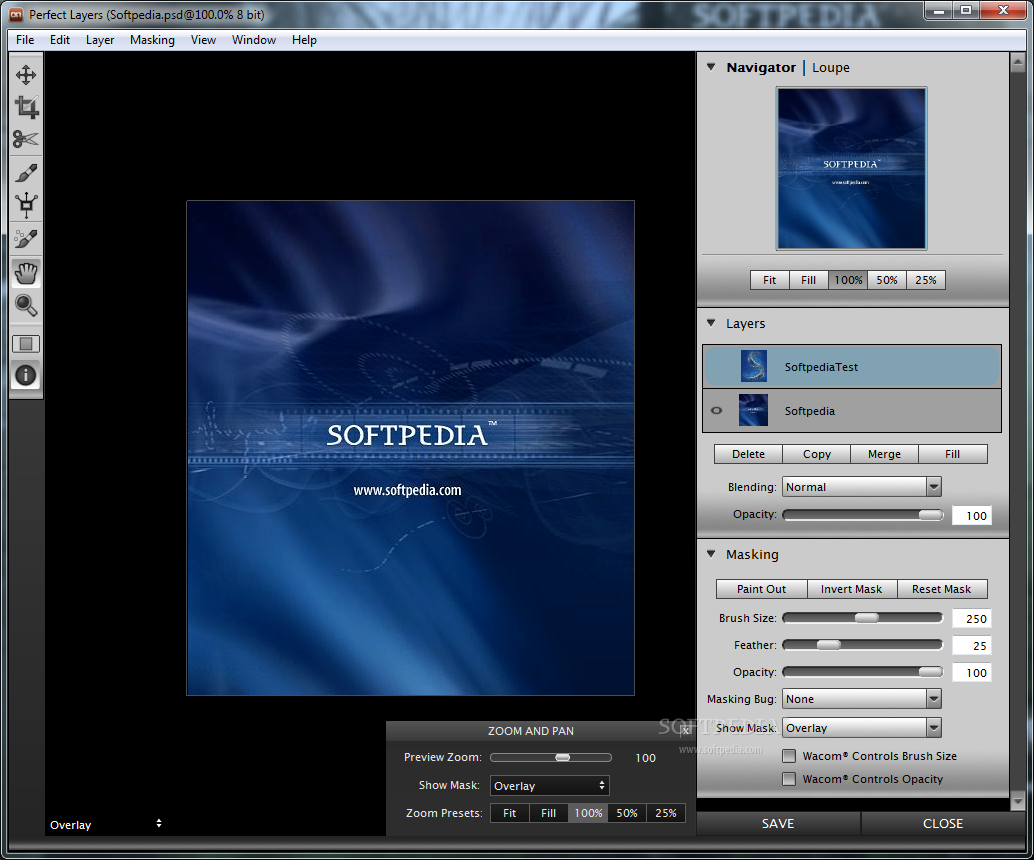The width and height of the screenshot is (1034, 860).
Task: Collapse the Masking panel
Action: (711, 554)
